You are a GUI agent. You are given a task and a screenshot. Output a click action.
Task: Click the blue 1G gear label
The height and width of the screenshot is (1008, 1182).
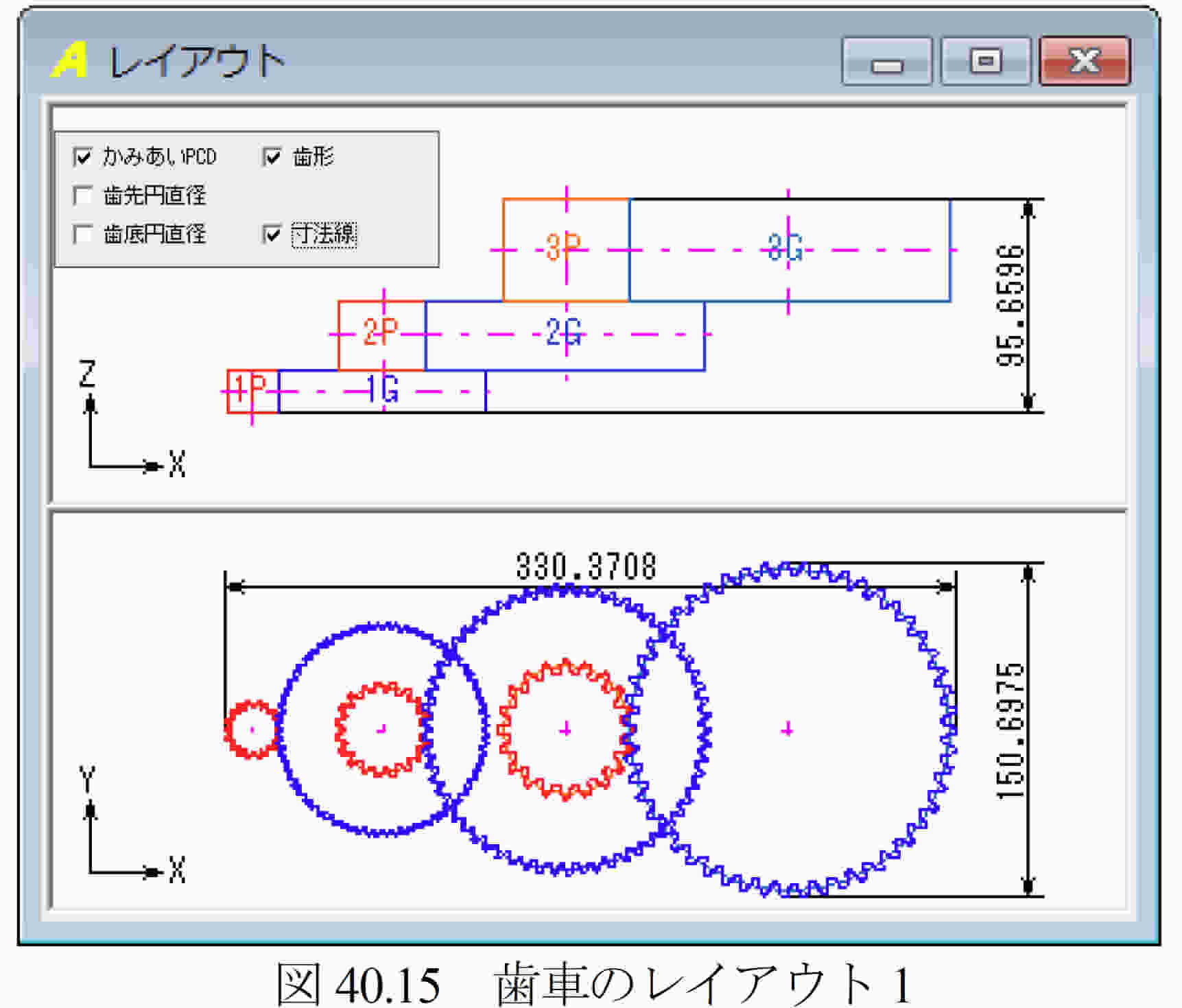pyautogui.click(x=382, y=390)
